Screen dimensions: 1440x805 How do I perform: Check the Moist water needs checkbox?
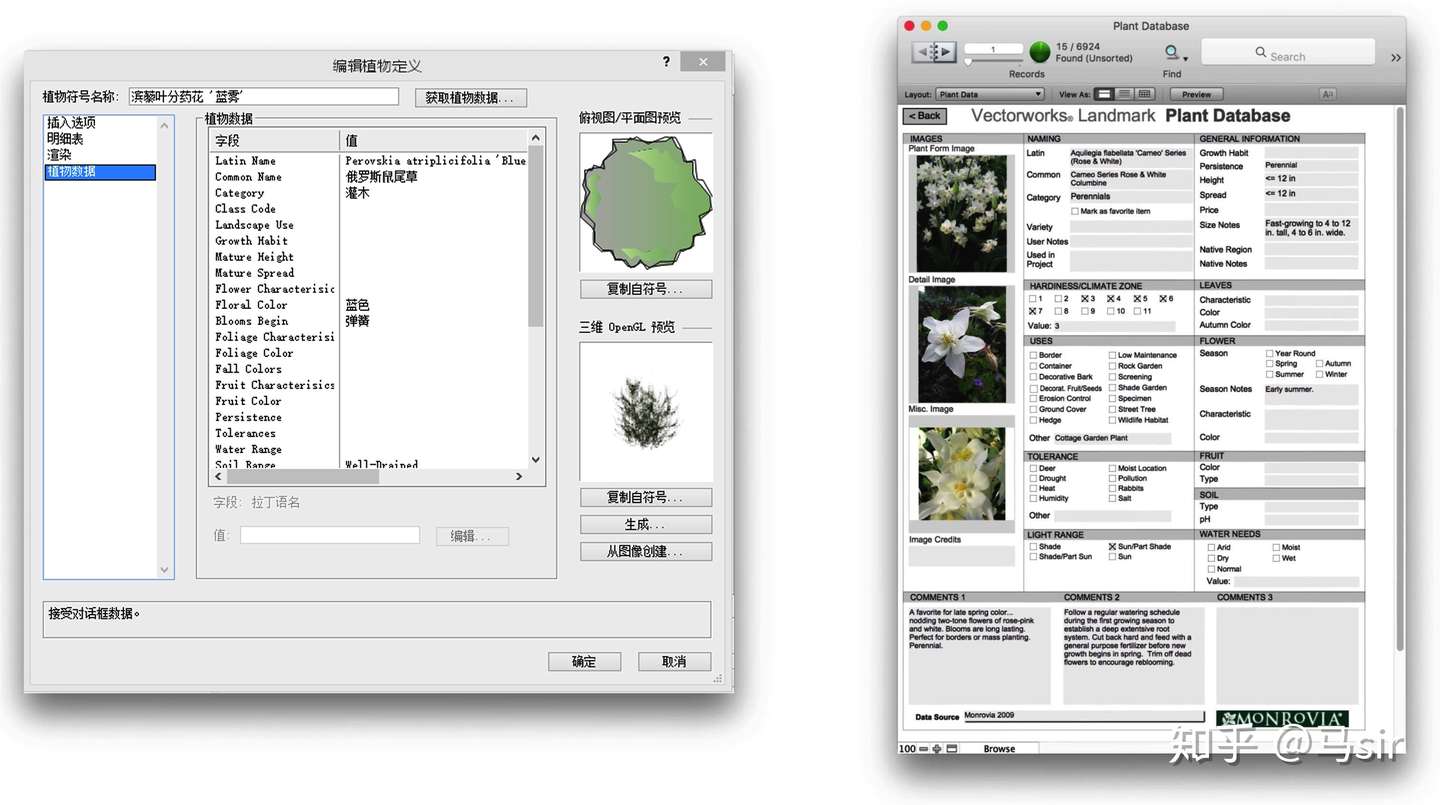click(x=1276, y=547)
